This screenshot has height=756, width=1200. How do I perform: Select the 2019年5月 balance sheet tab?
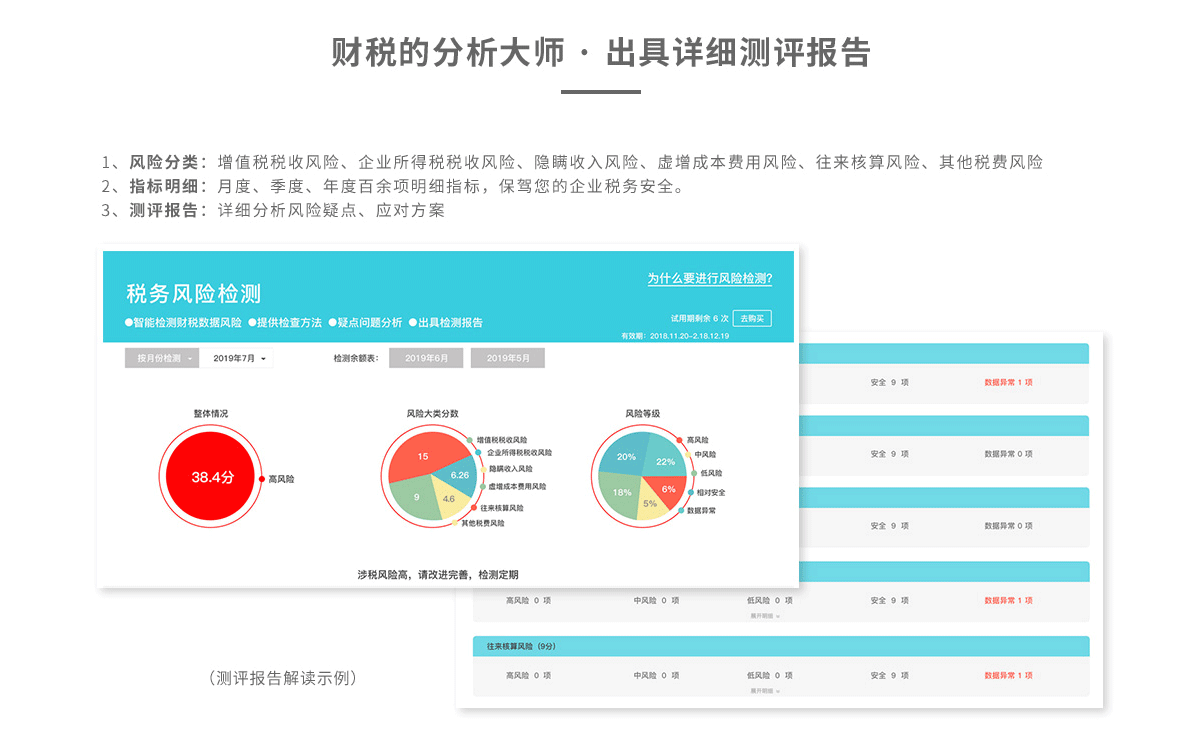(508, 358)
